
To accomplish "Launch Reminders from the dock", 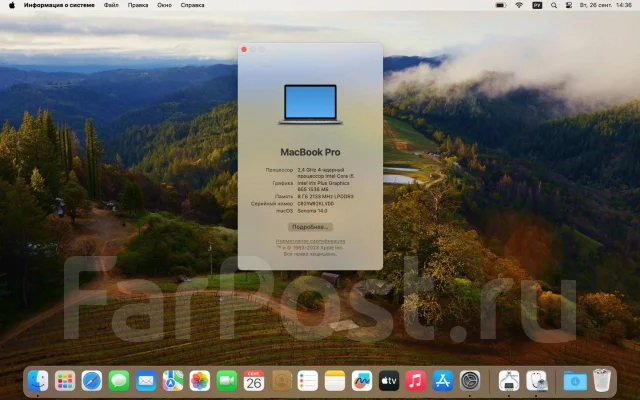I will (308, 381).
